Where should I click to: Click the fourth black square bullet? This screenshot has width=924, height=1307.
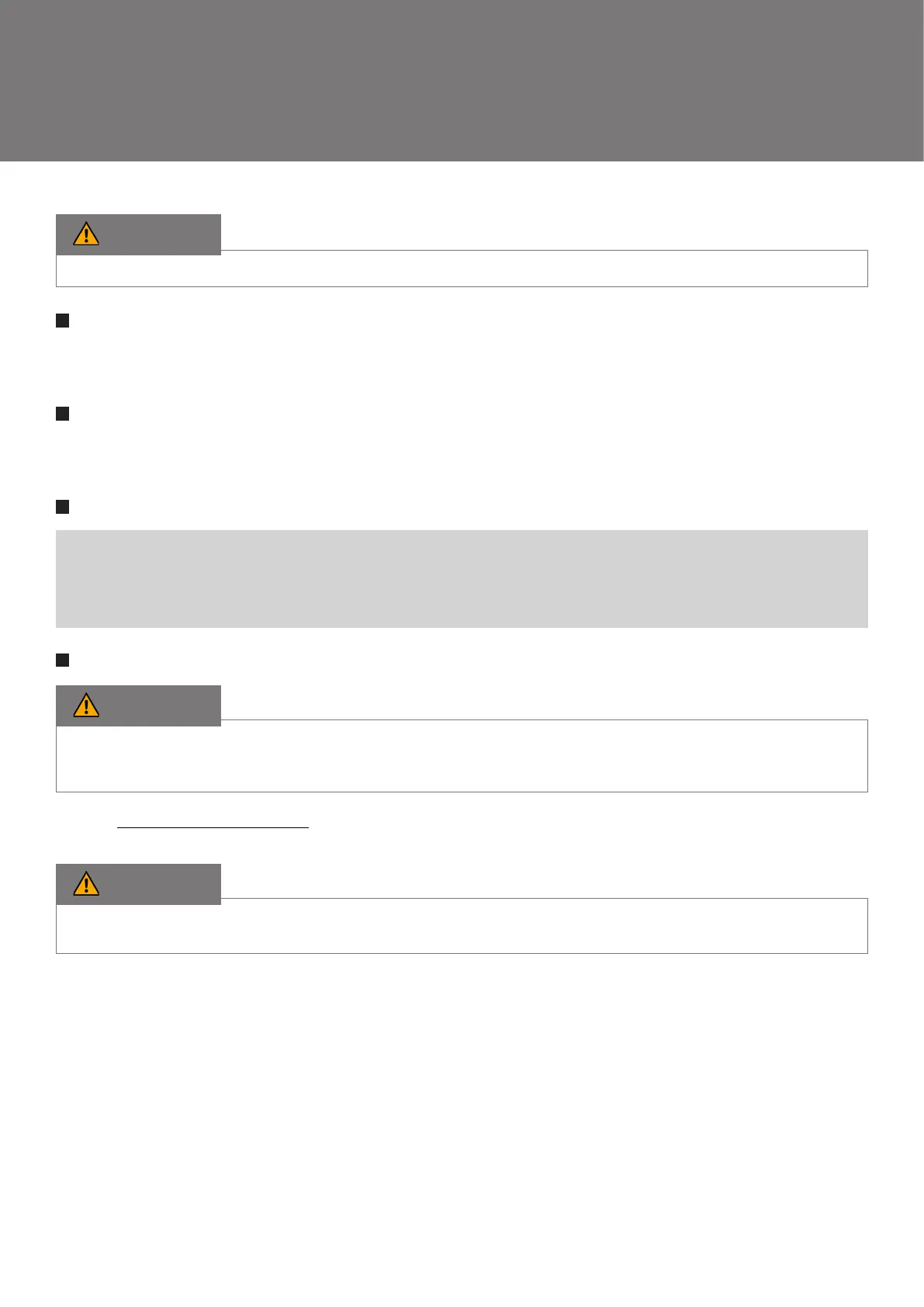tap(63, 660)
